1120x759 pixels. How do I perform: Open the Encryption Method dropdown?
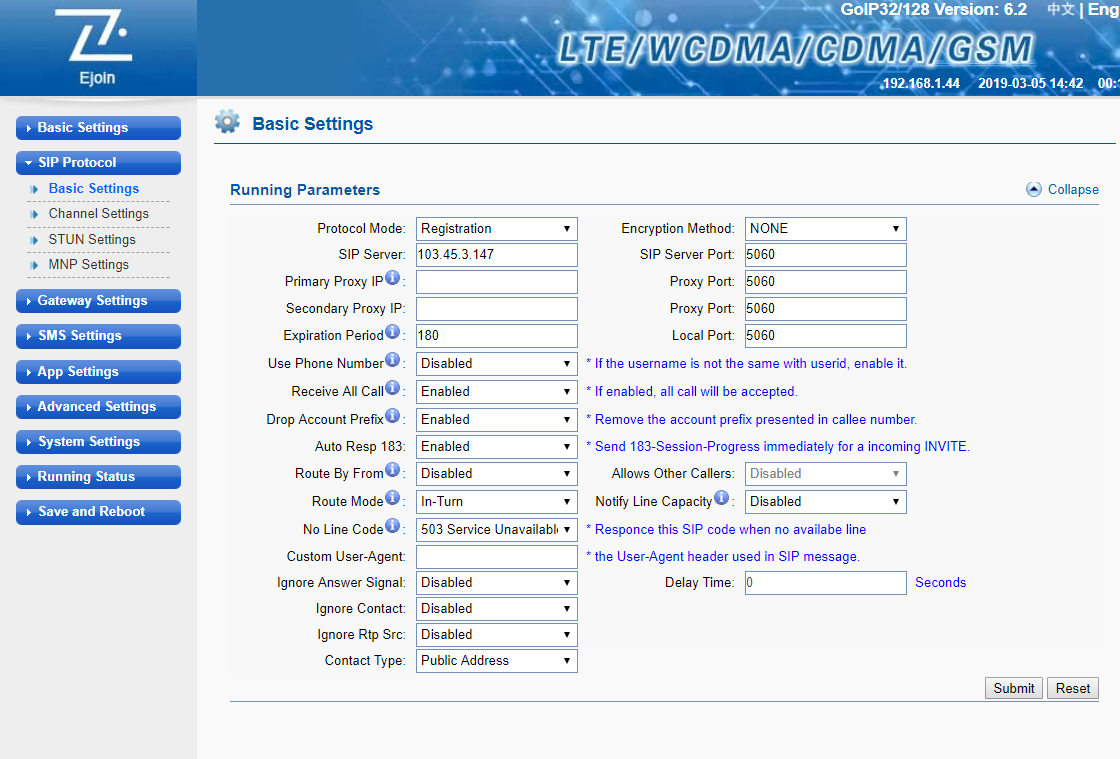pyautogui.click(x=825, y=229)
